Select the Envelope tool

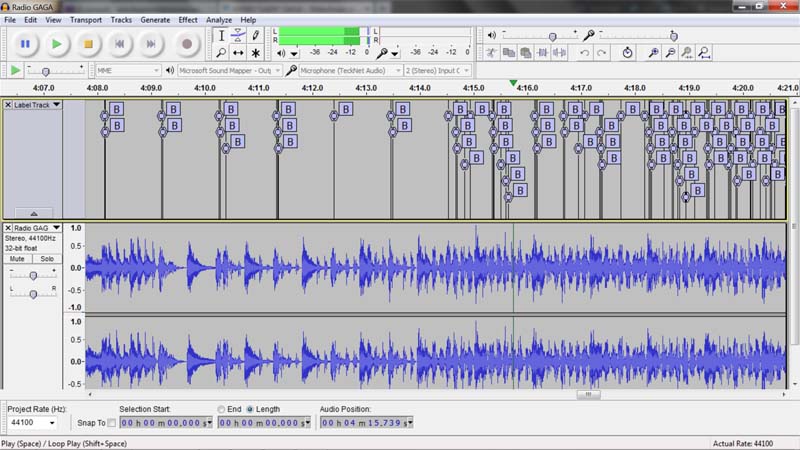click(238, 35)
